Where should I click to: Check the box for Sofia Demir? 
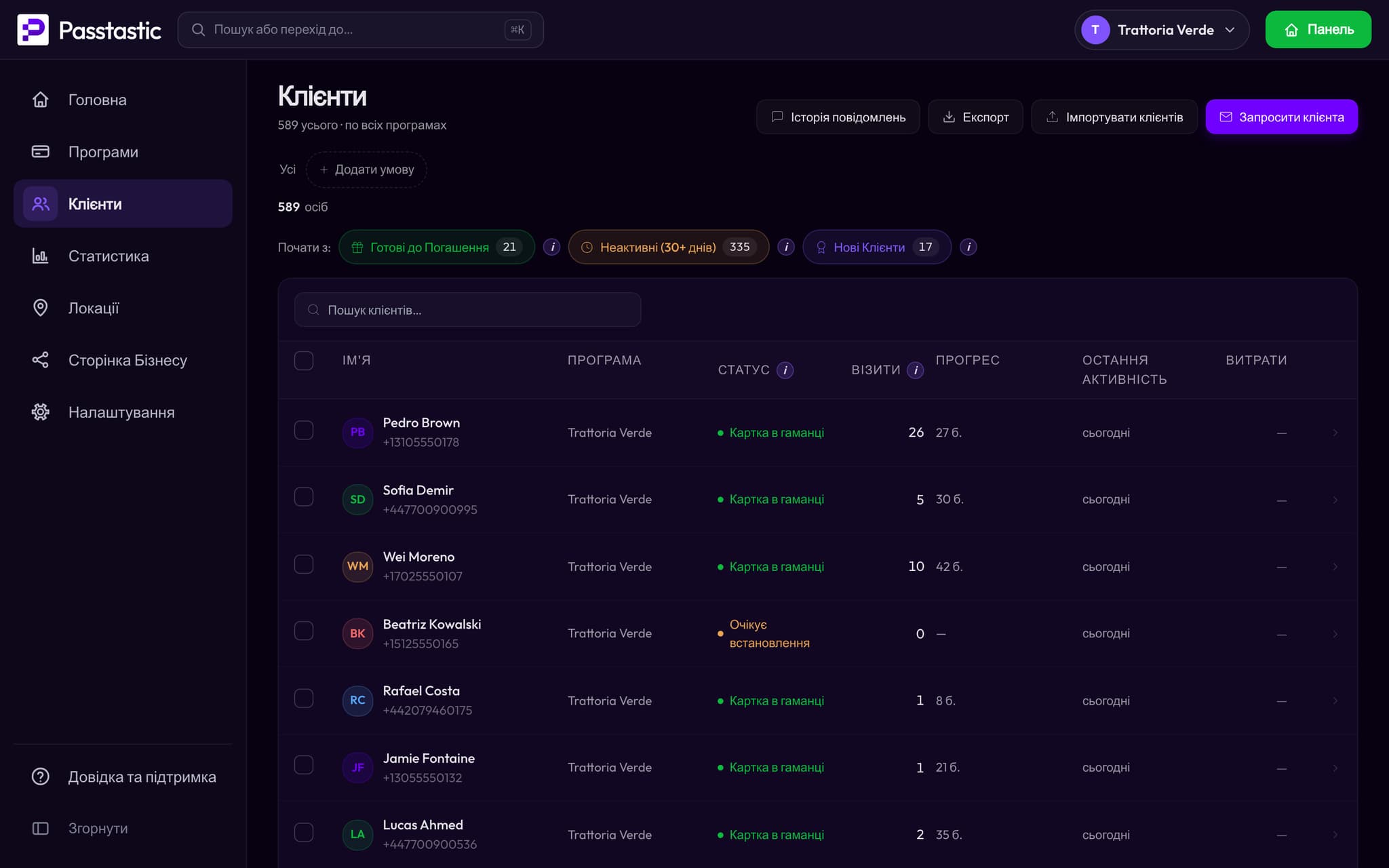click(x=304, y=497)
